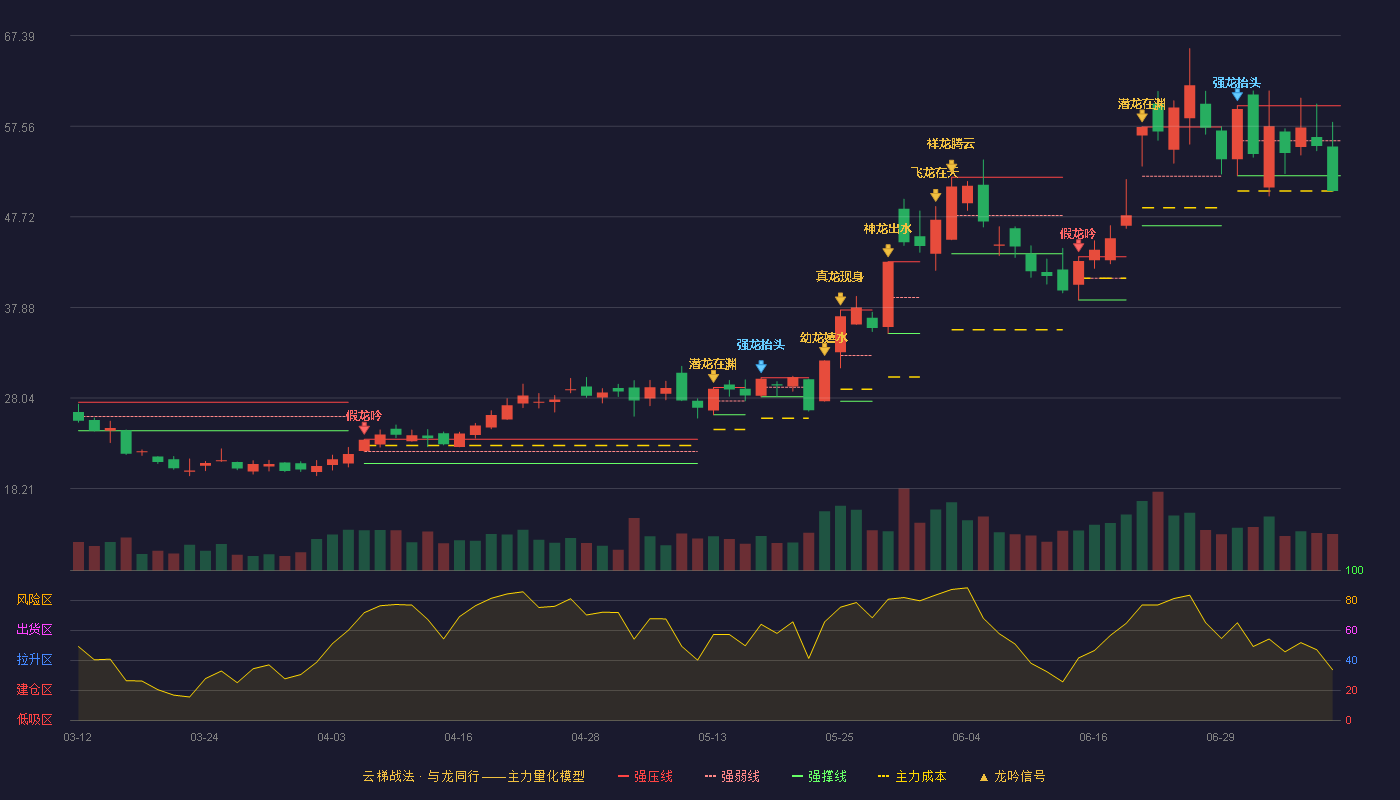1400x800 pixels.
Task: Click the 建仓区 zone label
Action: (x=34, y=690)
